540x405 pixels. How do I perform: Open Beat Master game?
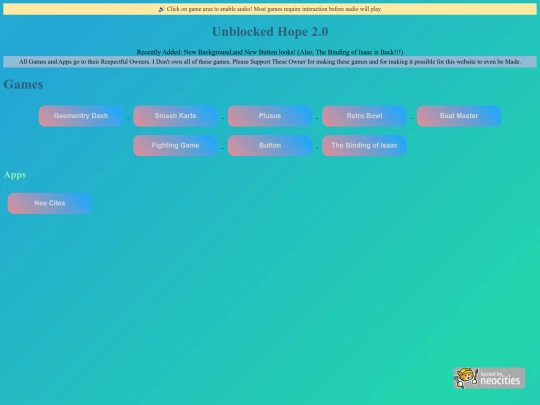coord(459,116)
